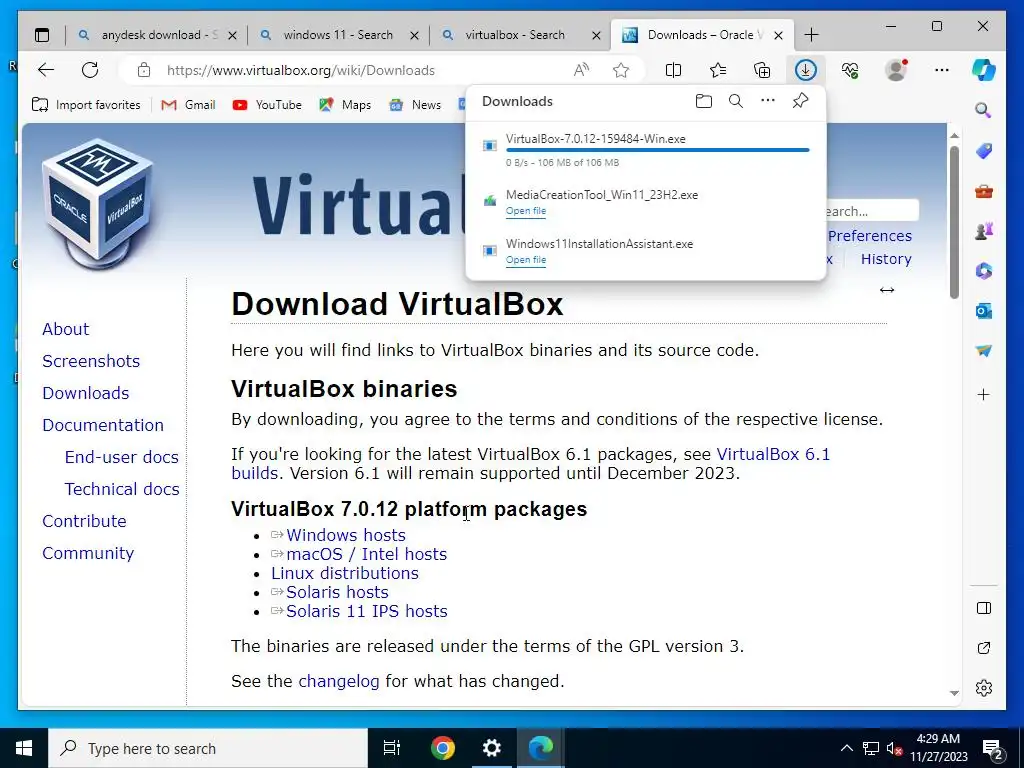Screen dimensions: 1024x768
Task: Refresh the VirtualBox downloads page
Action: click(90, 70)
